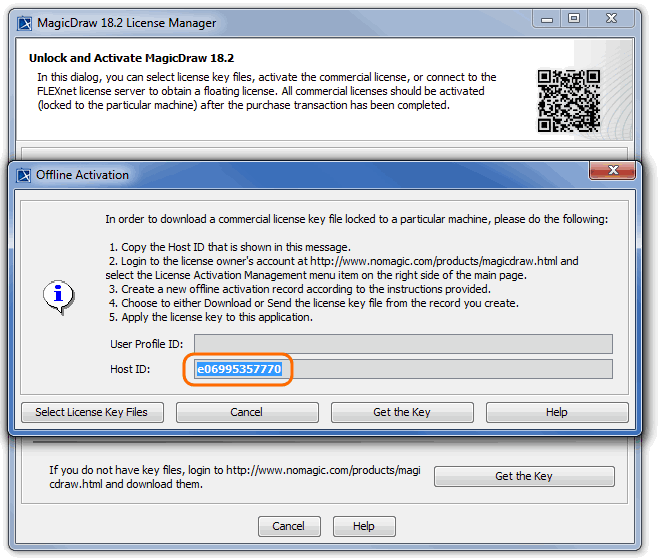Click Get the Key in Offline Activation
This screenshot has height=559, width=659.
pyautogui.click(x=402, y=412)
